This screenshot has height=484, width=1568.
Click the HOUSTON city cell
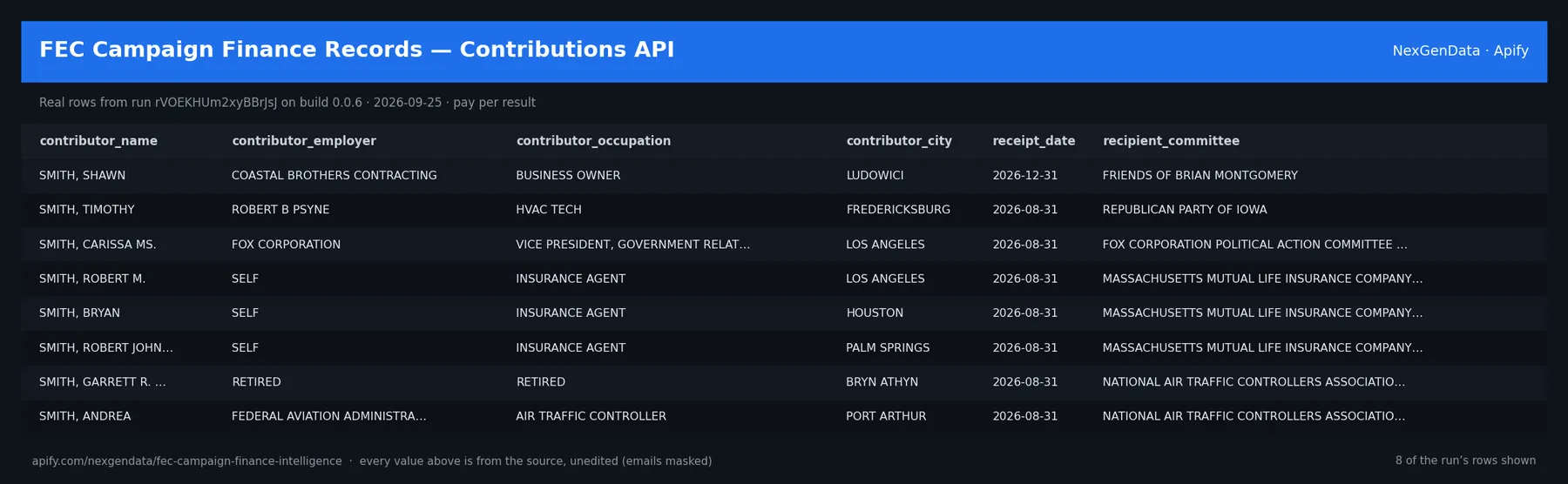click(x=875, y=313)
